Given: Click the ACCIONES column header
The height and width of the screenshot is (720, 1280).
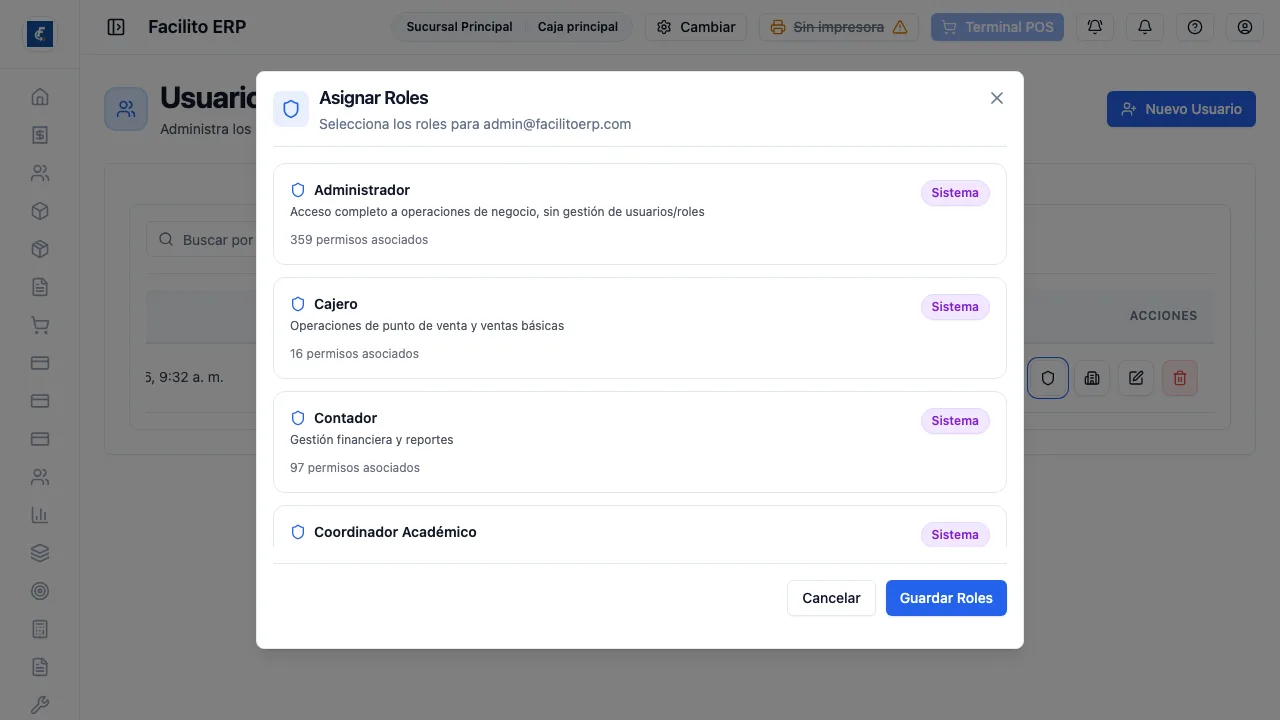Looking at the screenshot, I should click(1163, 315).
